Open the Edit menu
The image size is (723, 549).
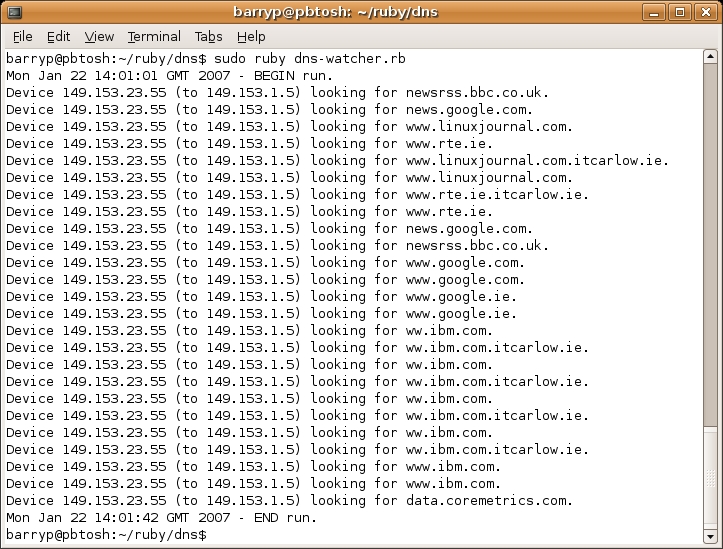[x=58, y=36]
